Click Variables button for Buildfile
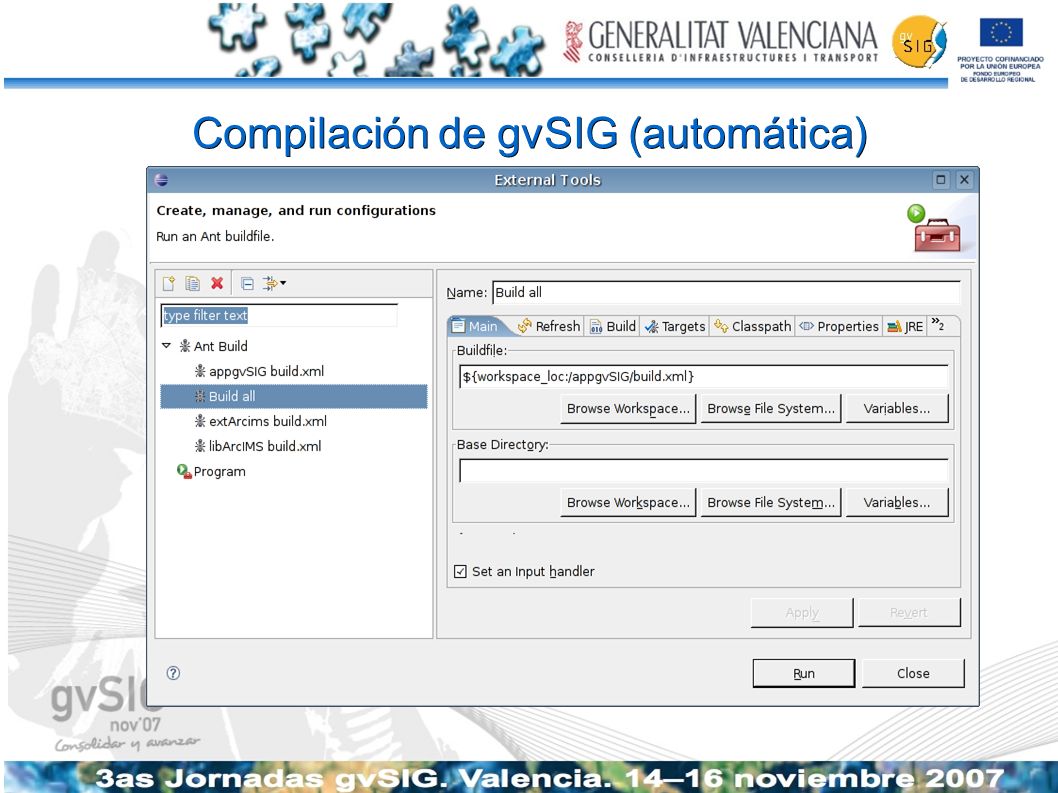The height and width of the screenshot is (793, 1058). (x=897, y=408)
